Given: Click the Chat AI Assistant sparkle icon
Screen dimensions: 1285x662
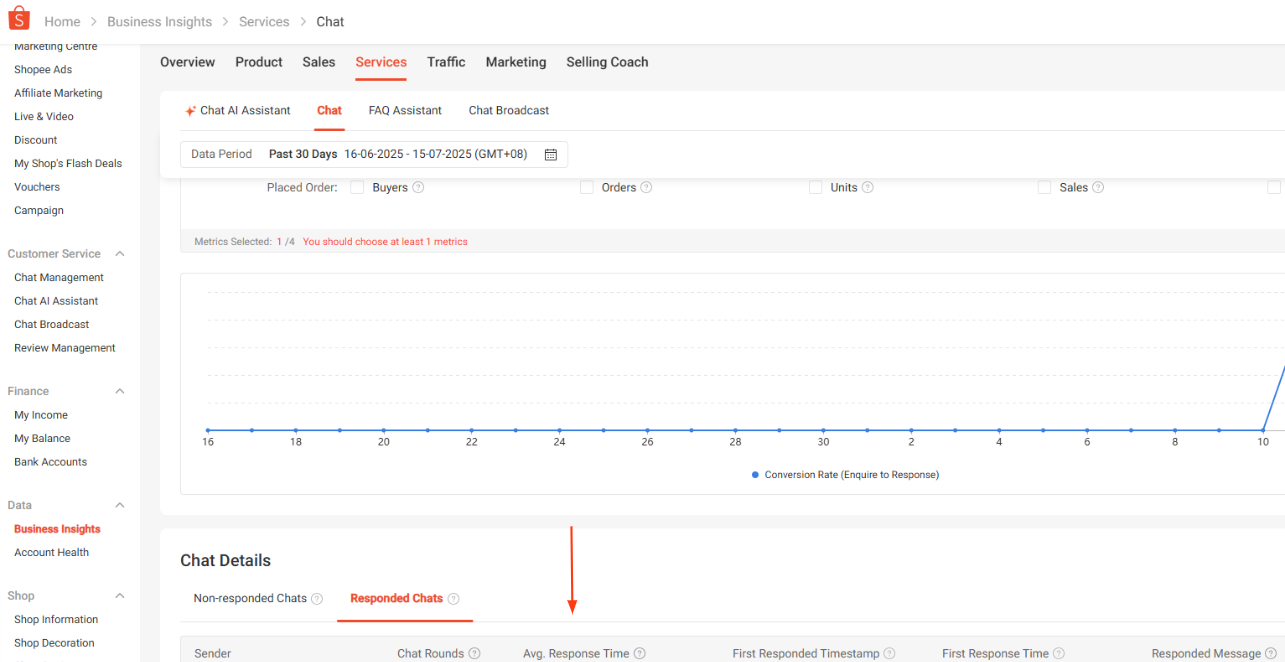Looking at the screenshot, I should point(190,111).
